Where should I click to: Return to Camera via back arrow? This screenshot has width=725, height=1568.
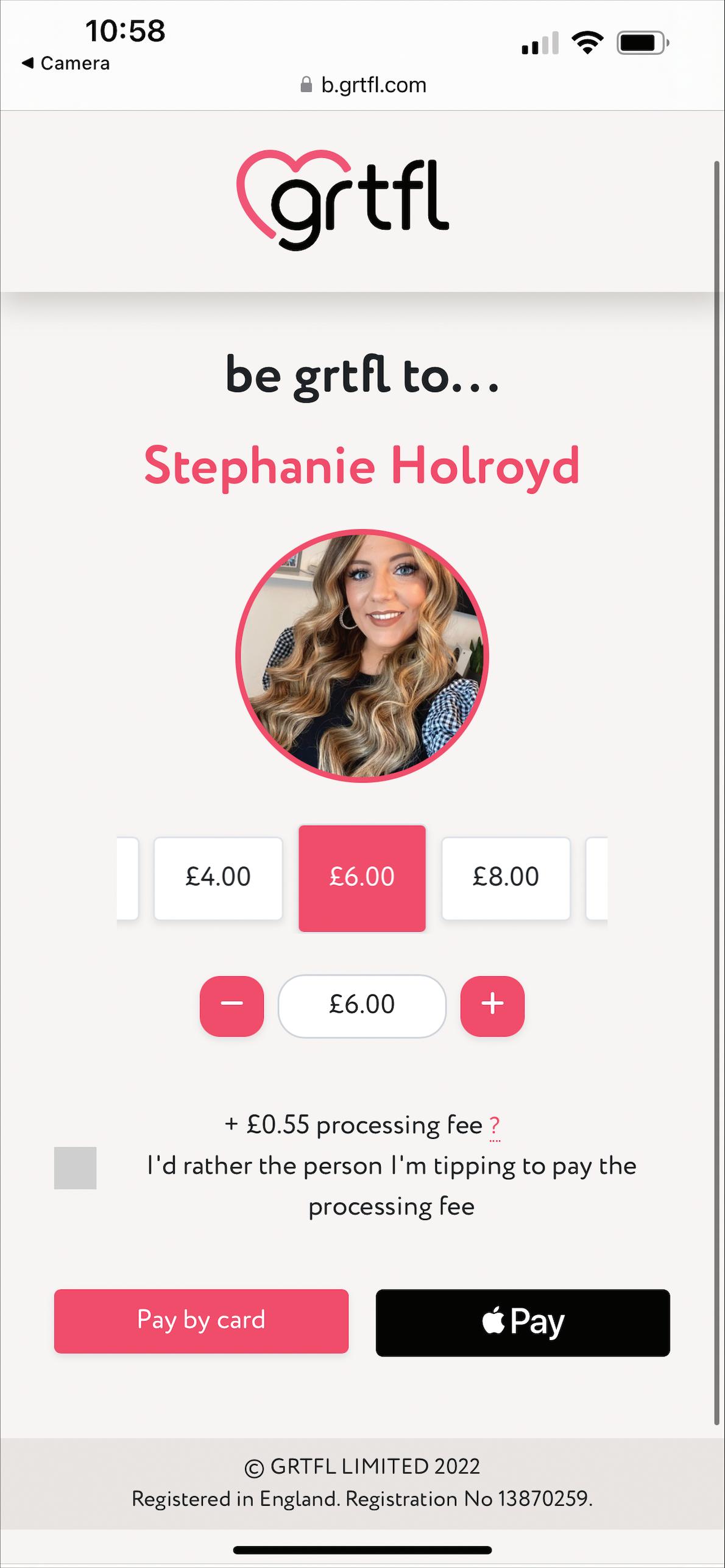[x=65, y=63]
